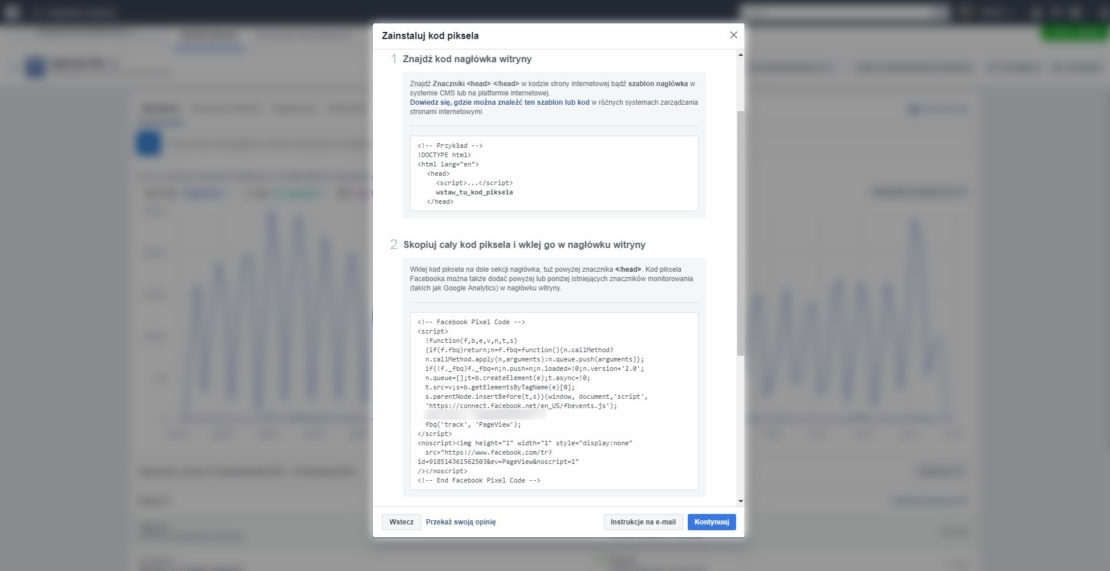Click the dialog's vertical scrollbar thumb
Screen dimensions: 1110x571
click(x=740, y=233)
